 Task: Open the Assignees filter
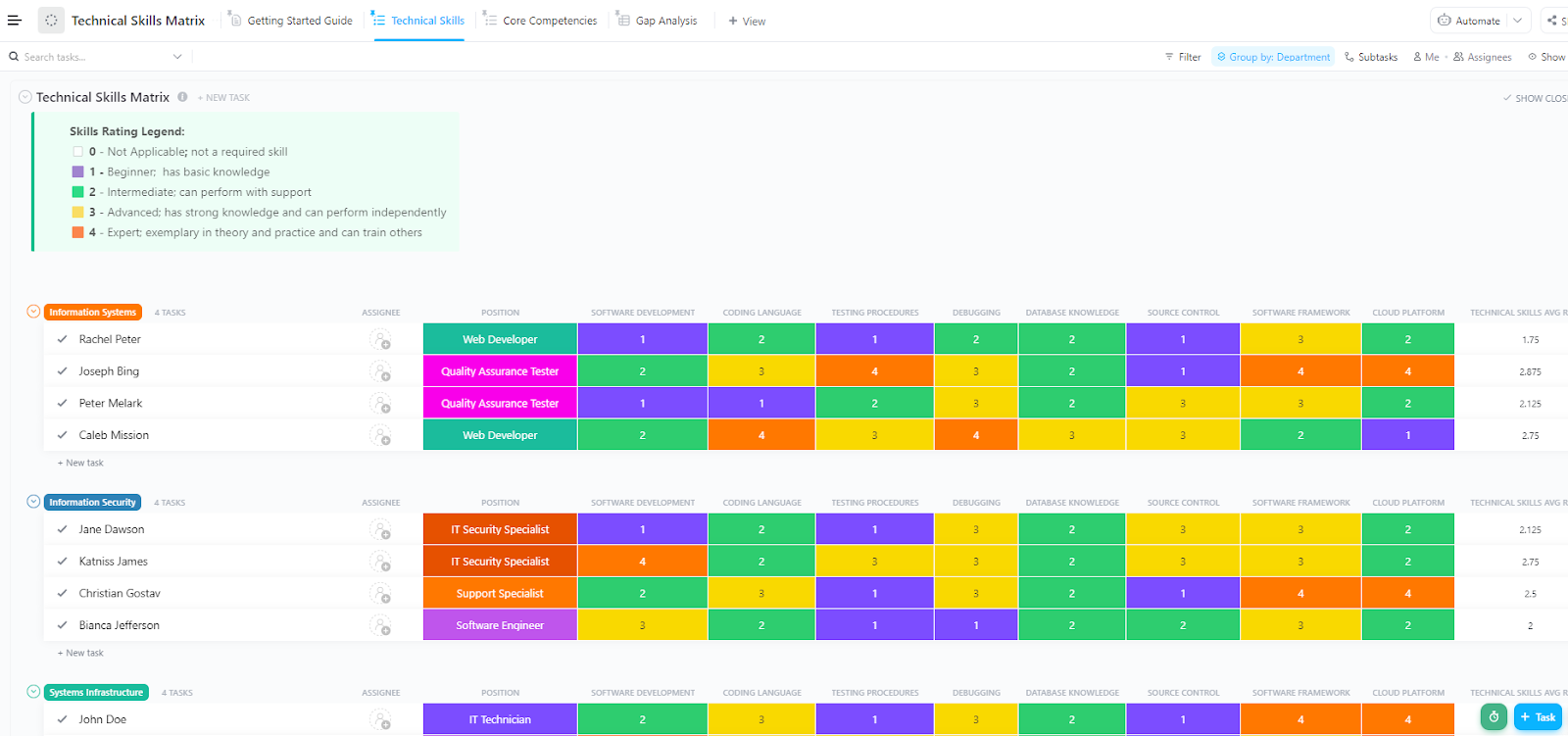click(x=1483, y=57)
